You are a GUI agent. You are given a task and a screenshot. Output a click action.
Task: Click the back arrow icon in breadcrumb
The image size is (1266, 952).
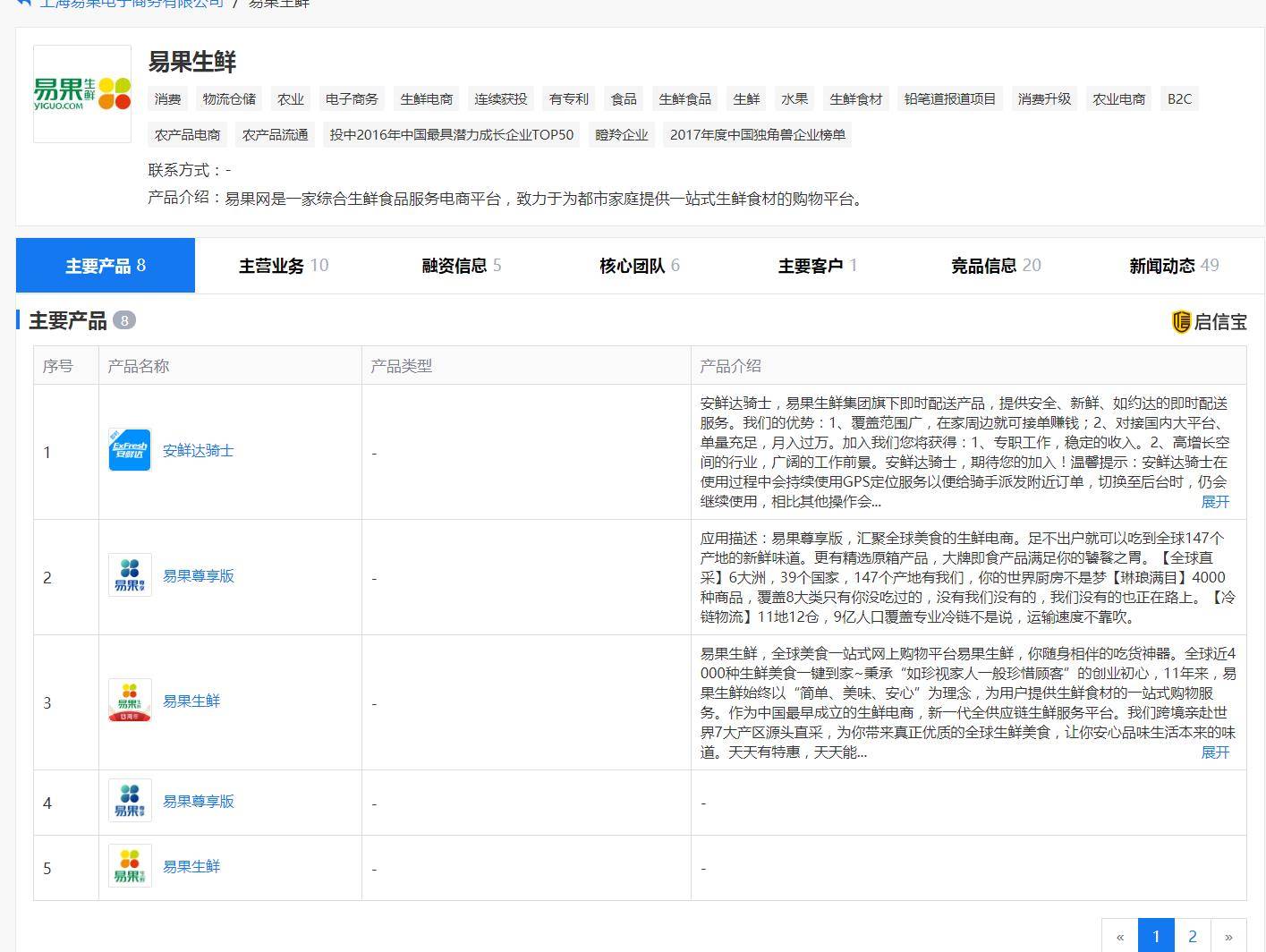[24, 3]
